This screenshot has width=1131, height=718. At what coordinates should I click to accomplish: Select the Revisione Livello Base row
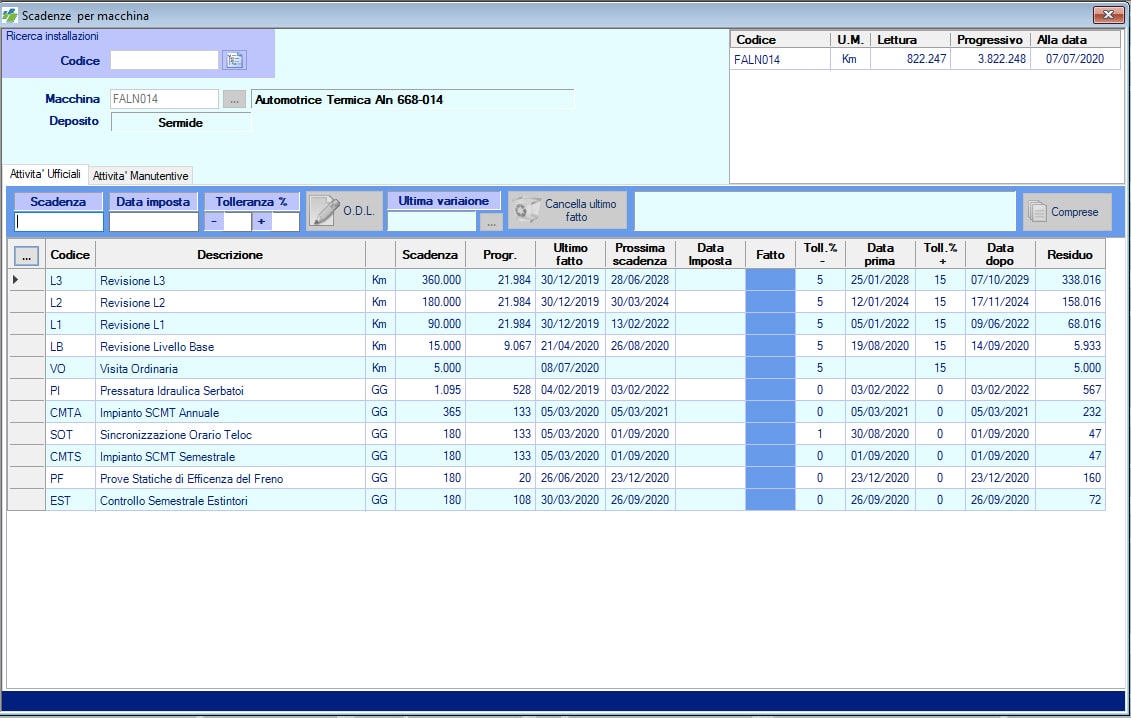tap(556, 346)
